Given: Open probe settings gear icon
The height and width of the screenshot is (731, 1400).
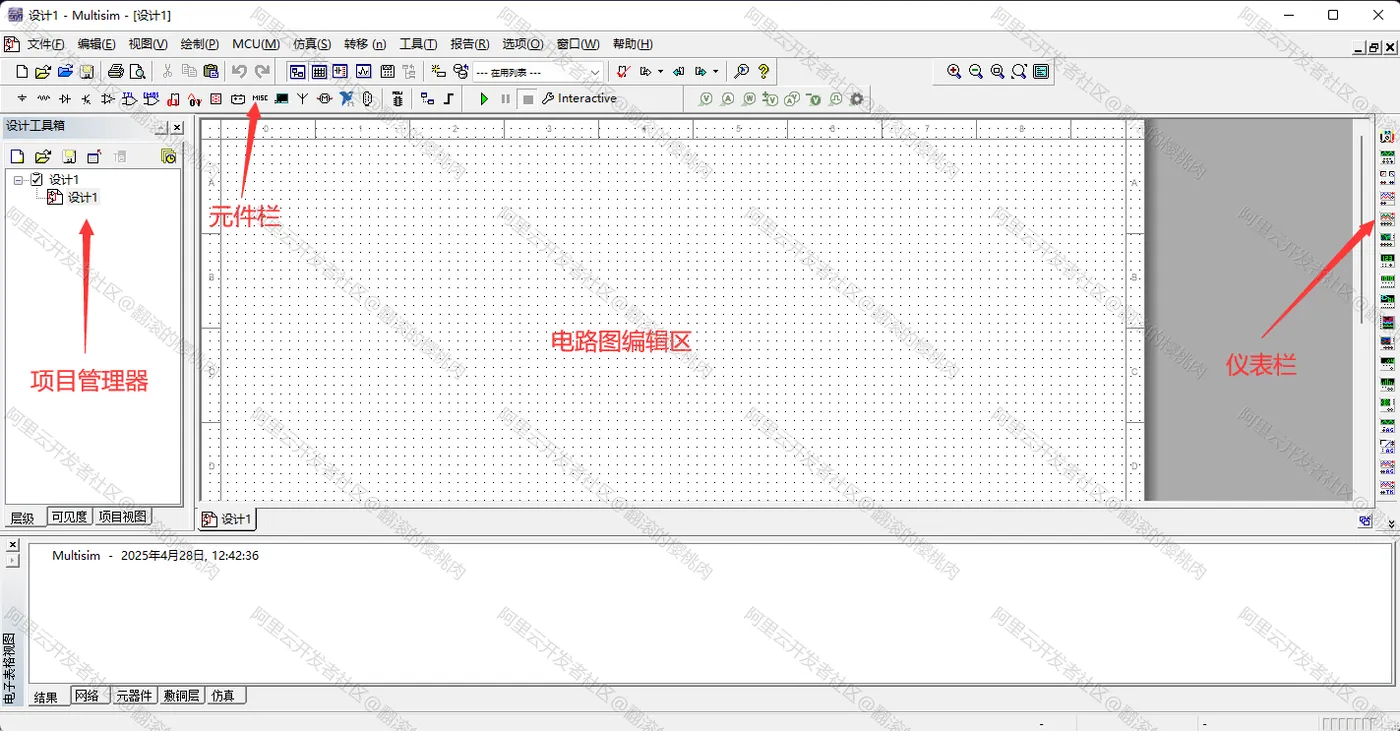Looking at the screenshot, I should 857,98.
